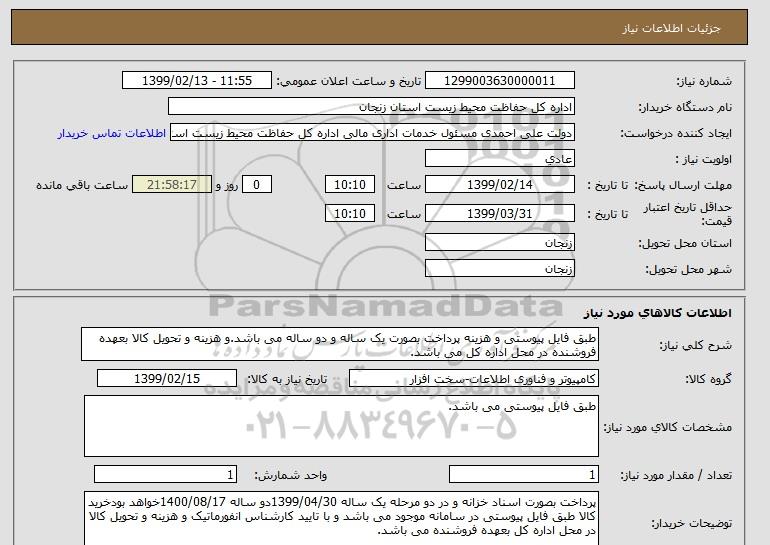Click the delivery city field زنجان

(x=499, y=269)
